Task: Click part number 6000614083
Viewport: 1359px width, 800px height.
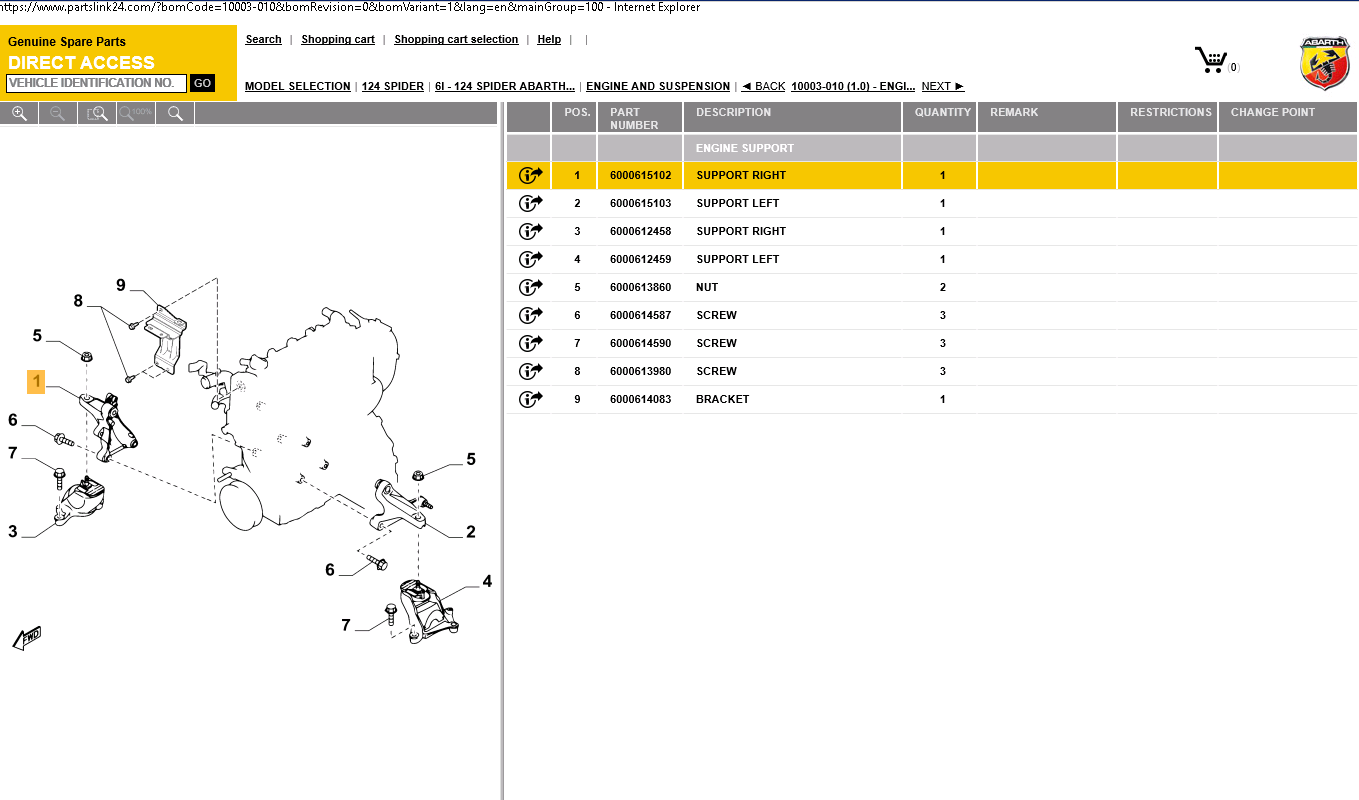Action: click(x=641, y=399)
